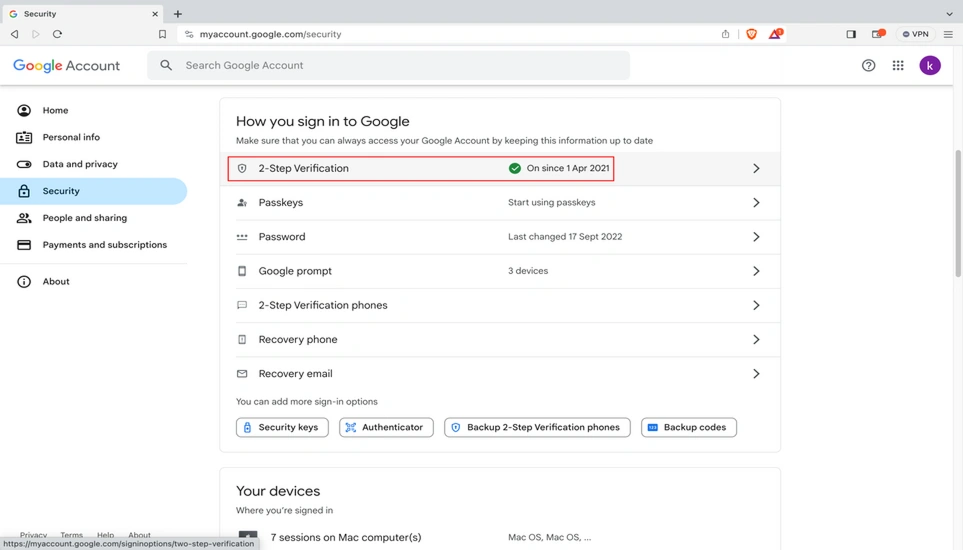Viewport: 963px width, 550px height.
Task: Open the profile avatar k
Action: 930,65
